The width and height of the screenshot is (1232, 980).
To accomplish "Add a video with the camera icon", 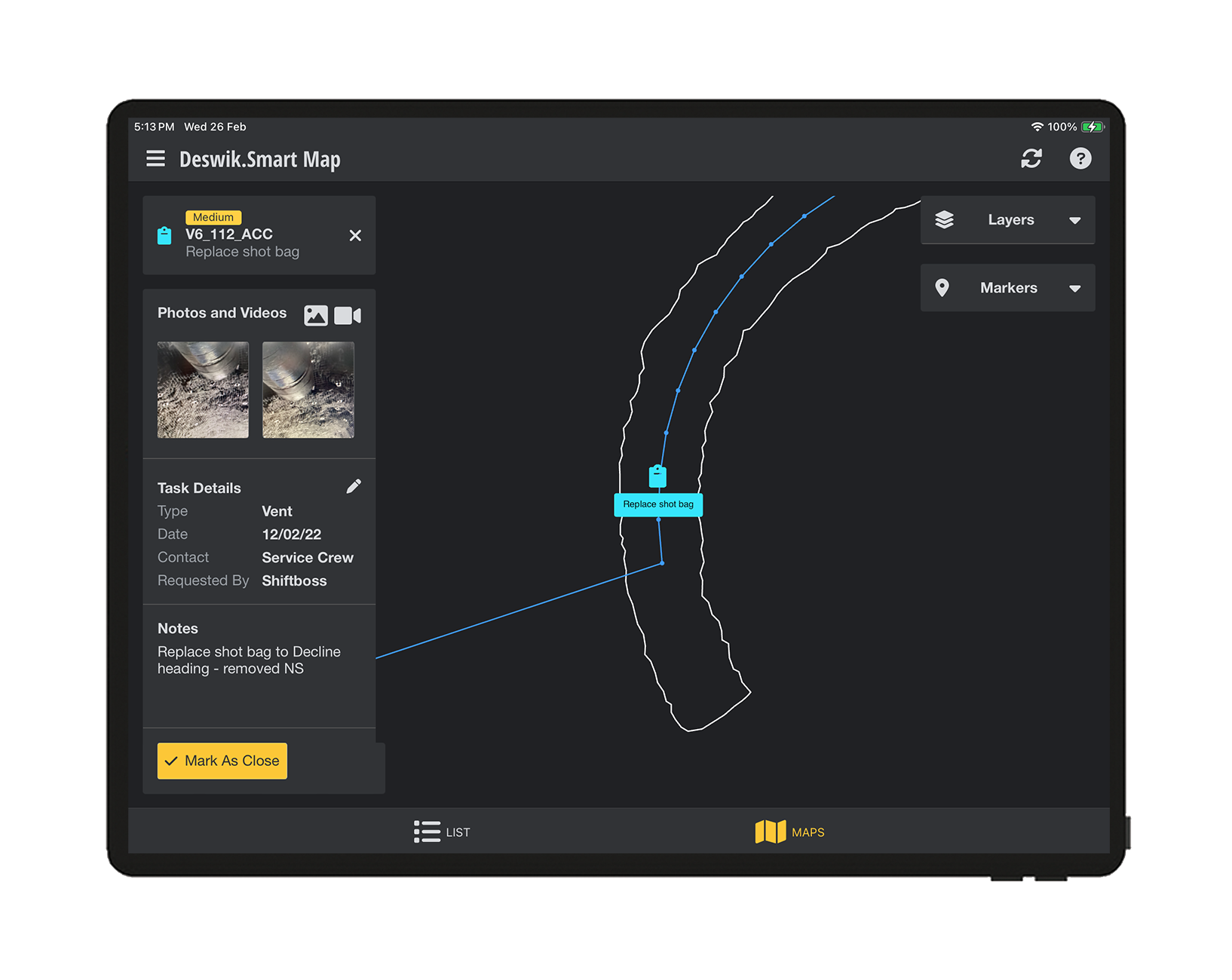I will click(x=348, y=315).
